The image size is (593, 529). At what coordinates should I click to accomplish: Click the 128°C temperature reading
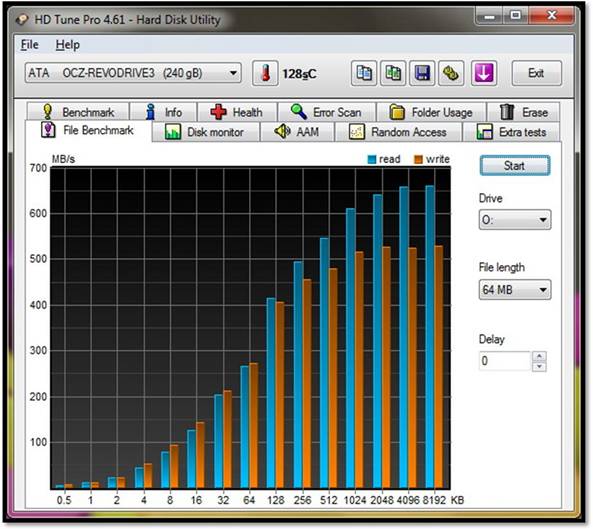pyautogui.click(x=299, y=74)
